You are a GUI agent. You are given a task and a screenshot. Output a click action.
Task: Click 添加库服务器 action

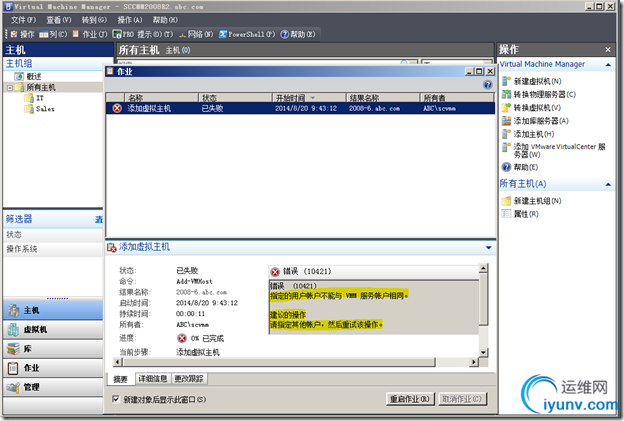coord(535,121)
